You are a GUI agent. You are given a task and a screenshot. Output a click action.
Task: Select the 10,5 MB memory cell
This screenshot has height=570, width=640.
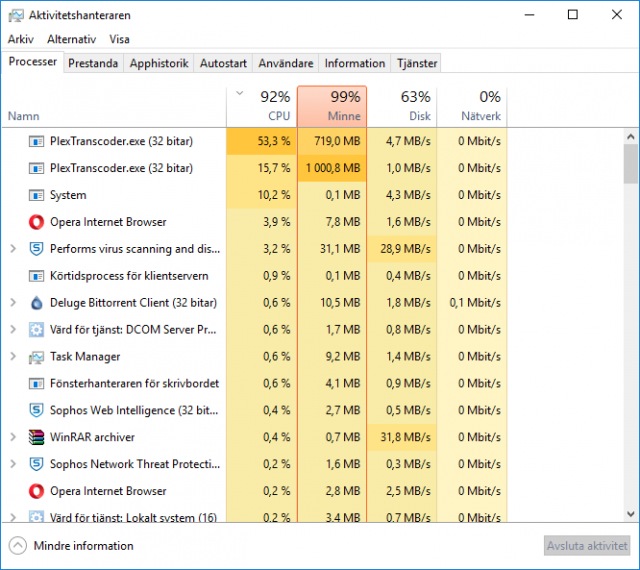(x=332, y=303)
